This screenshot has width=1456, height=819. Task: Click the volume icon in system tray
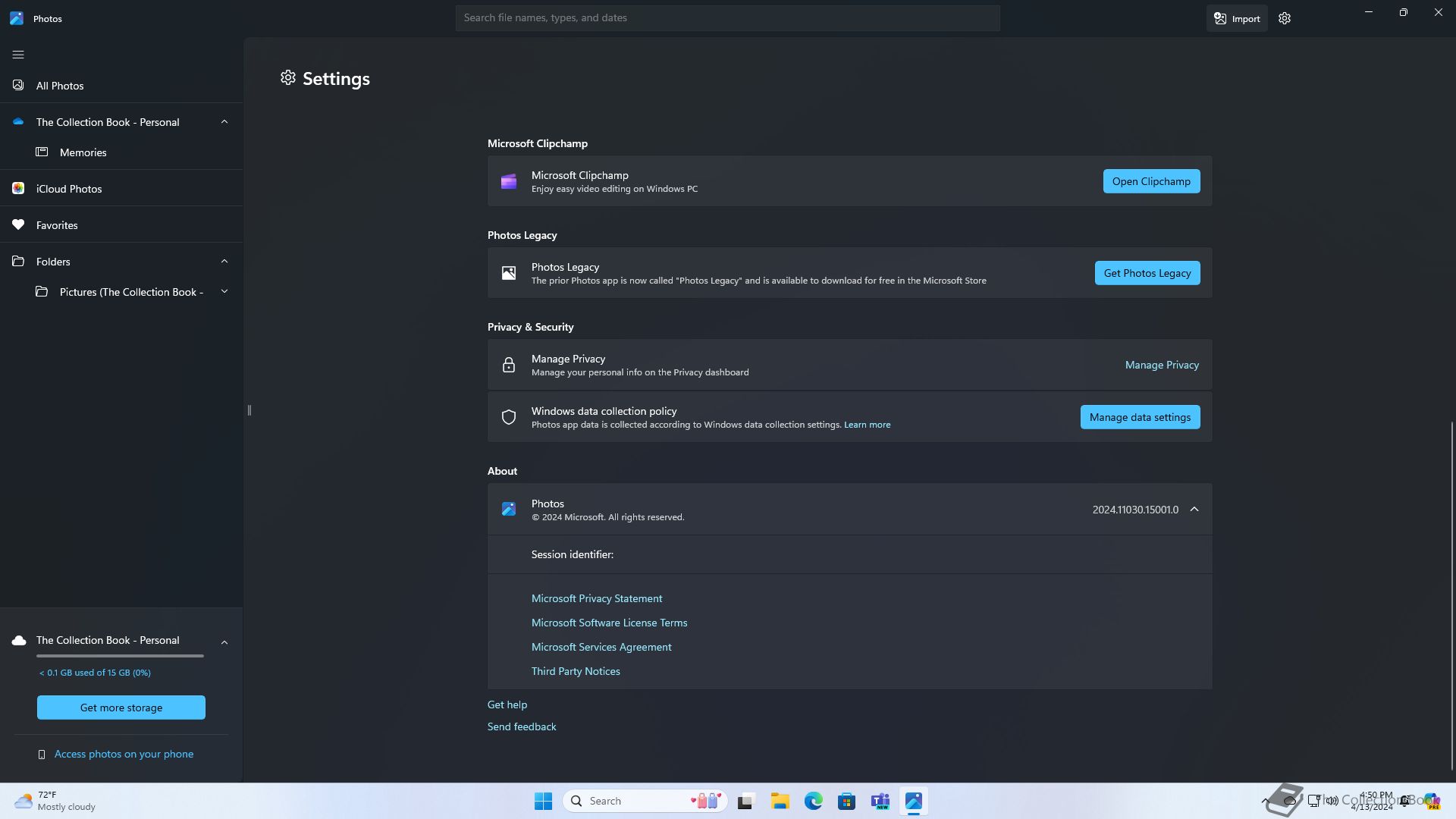[x=1332, y=801]
